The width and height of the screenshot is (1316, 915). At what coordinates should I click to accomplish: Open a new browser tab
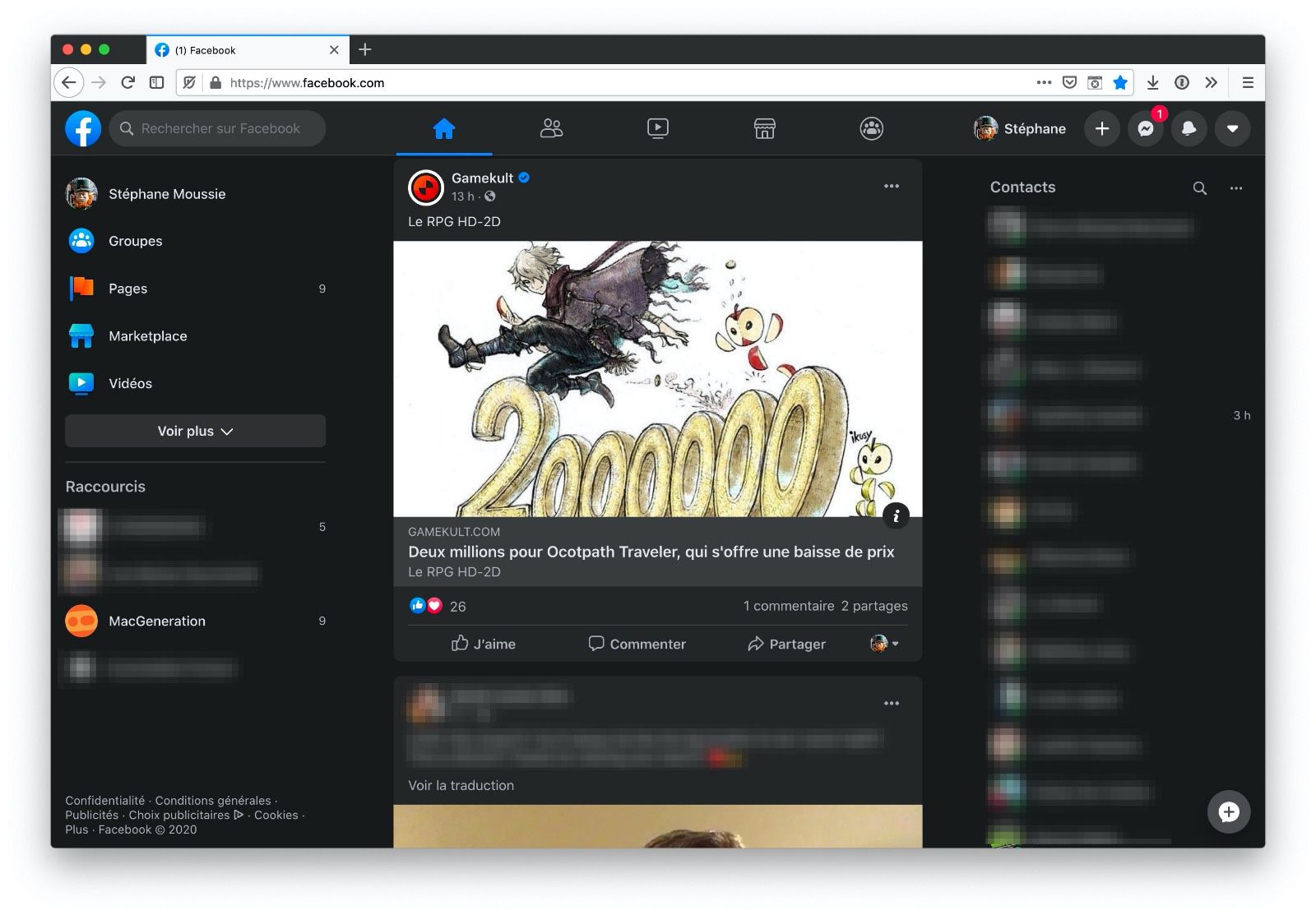[365, 49]
